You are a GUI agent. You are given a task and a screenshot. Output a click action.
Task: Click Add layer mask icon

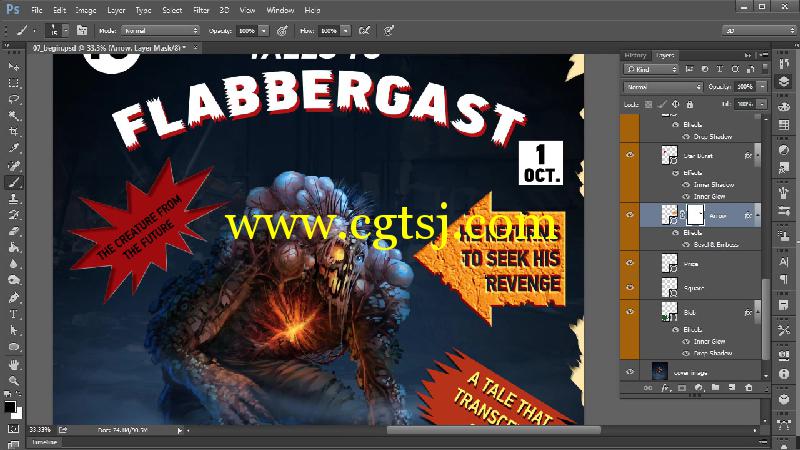[x=682, y=388]
